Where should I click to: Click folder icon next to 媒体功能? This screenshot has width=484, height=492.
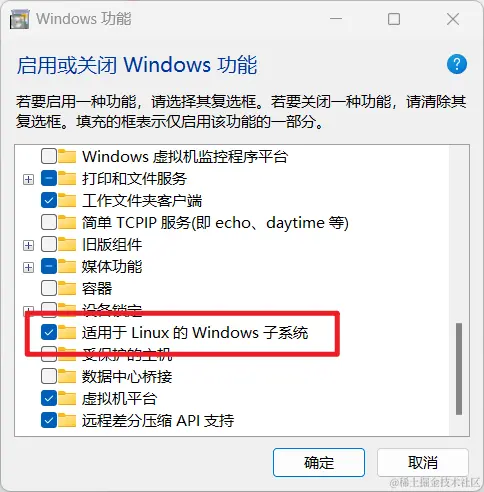[67, 266]
